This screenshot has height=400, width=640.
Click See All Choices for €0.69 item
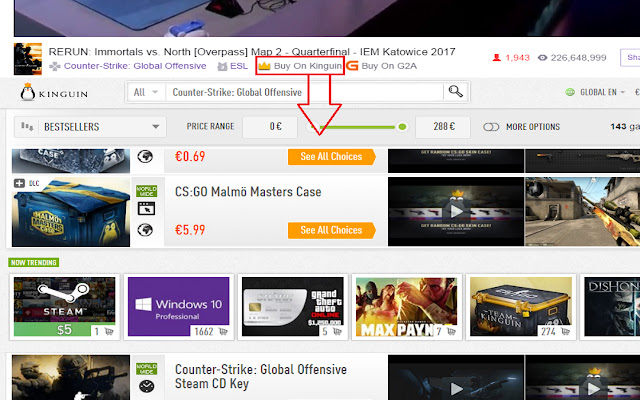pyautogui.click(x=331, y=157)
